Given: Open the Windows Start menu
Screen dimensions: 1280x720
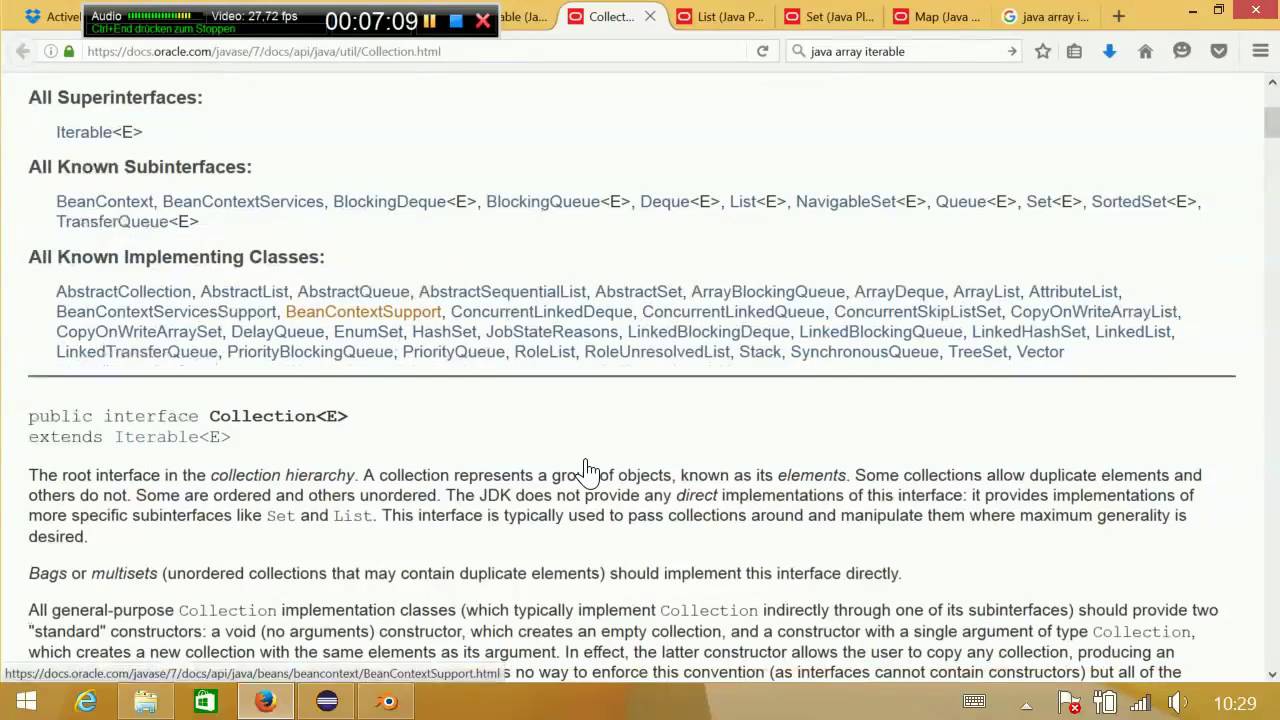Looking at the screenshot, I should [x=26, y=702].
